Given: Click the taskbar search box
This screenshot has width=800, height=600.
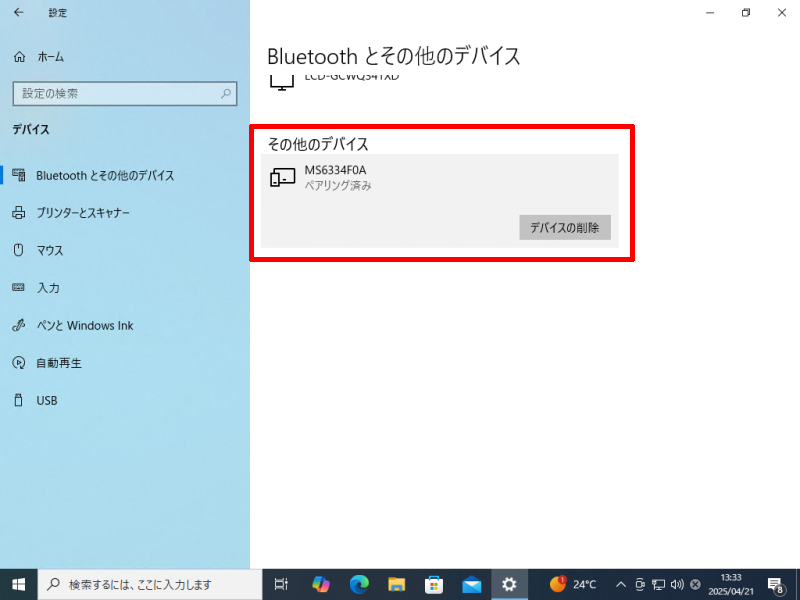Looking at the screenshot, I should click(150, 584).
